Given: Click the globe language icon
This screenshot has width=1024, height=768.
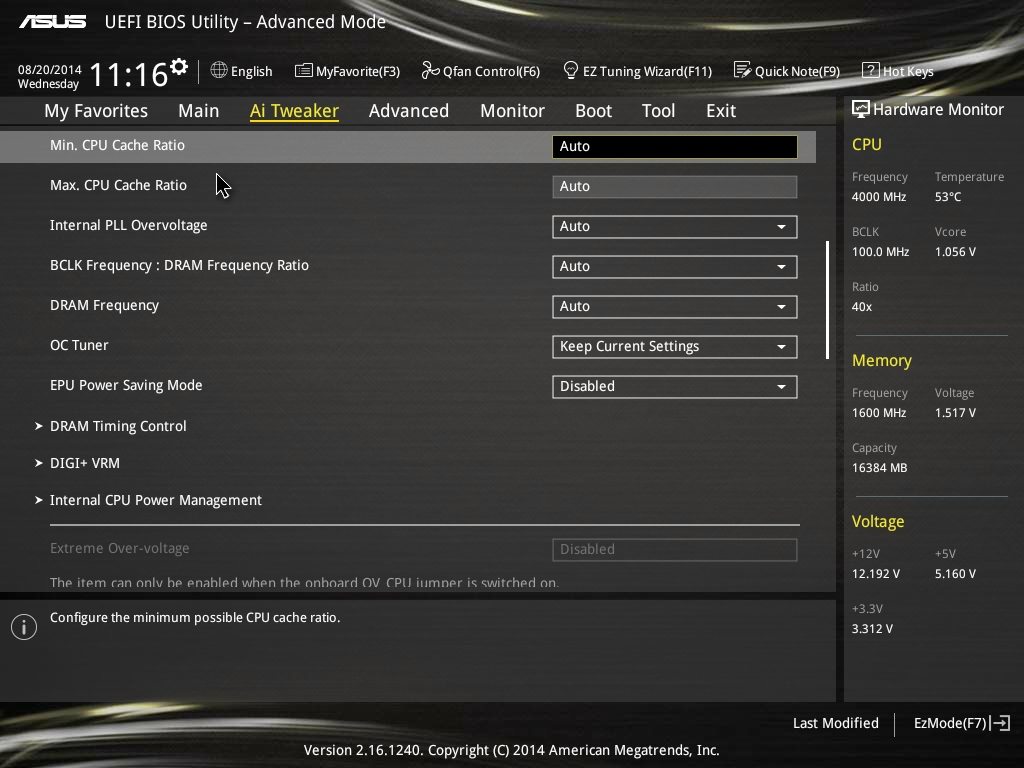Looking at the screenshot, I should tap(219, 70).
